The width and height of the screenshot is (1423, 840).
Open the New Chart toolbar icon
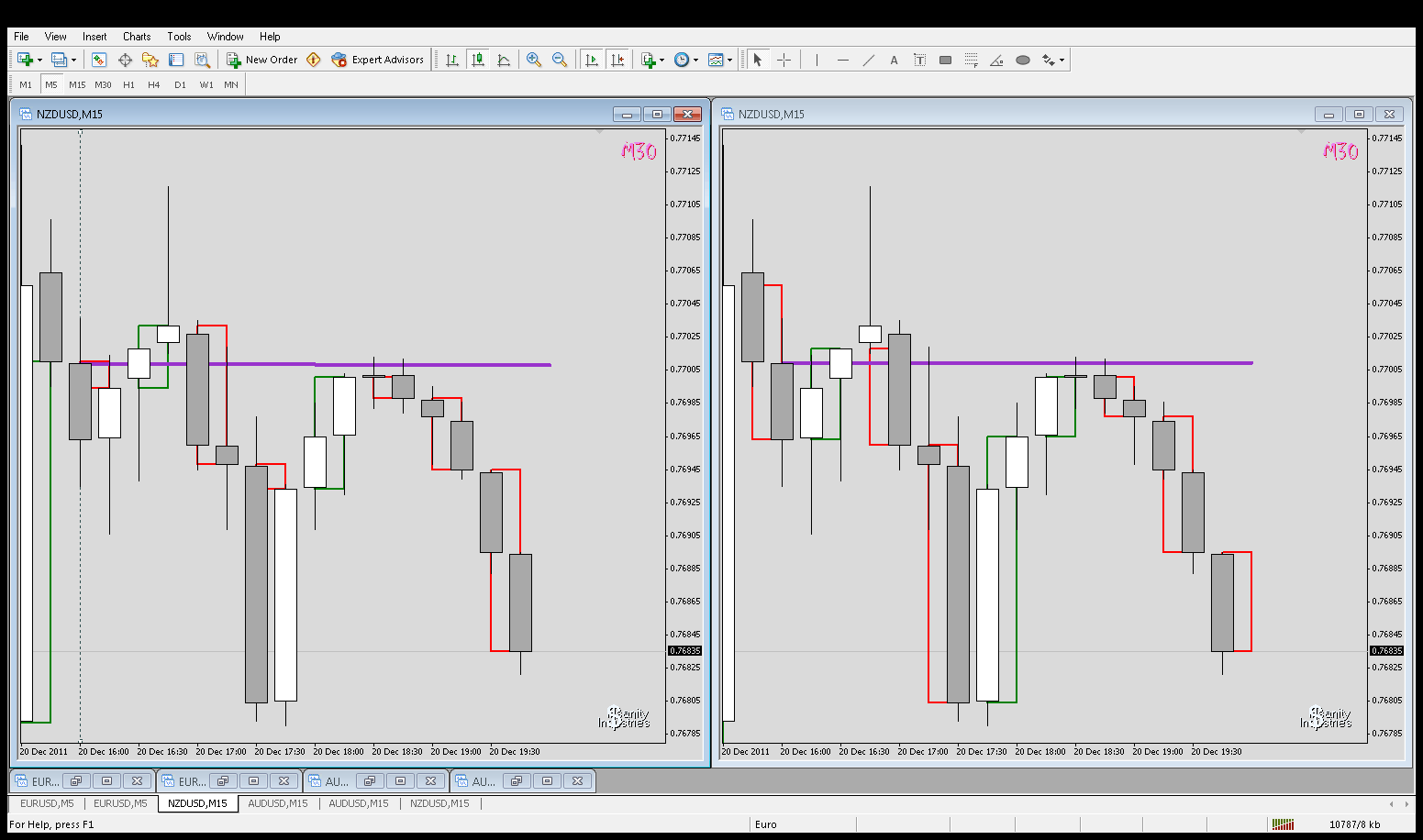[x=25, y=60]
